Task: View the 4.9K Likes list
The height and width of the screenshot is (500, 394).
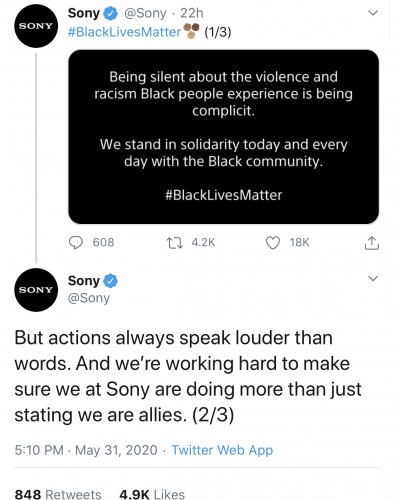Action: [152, 494]
